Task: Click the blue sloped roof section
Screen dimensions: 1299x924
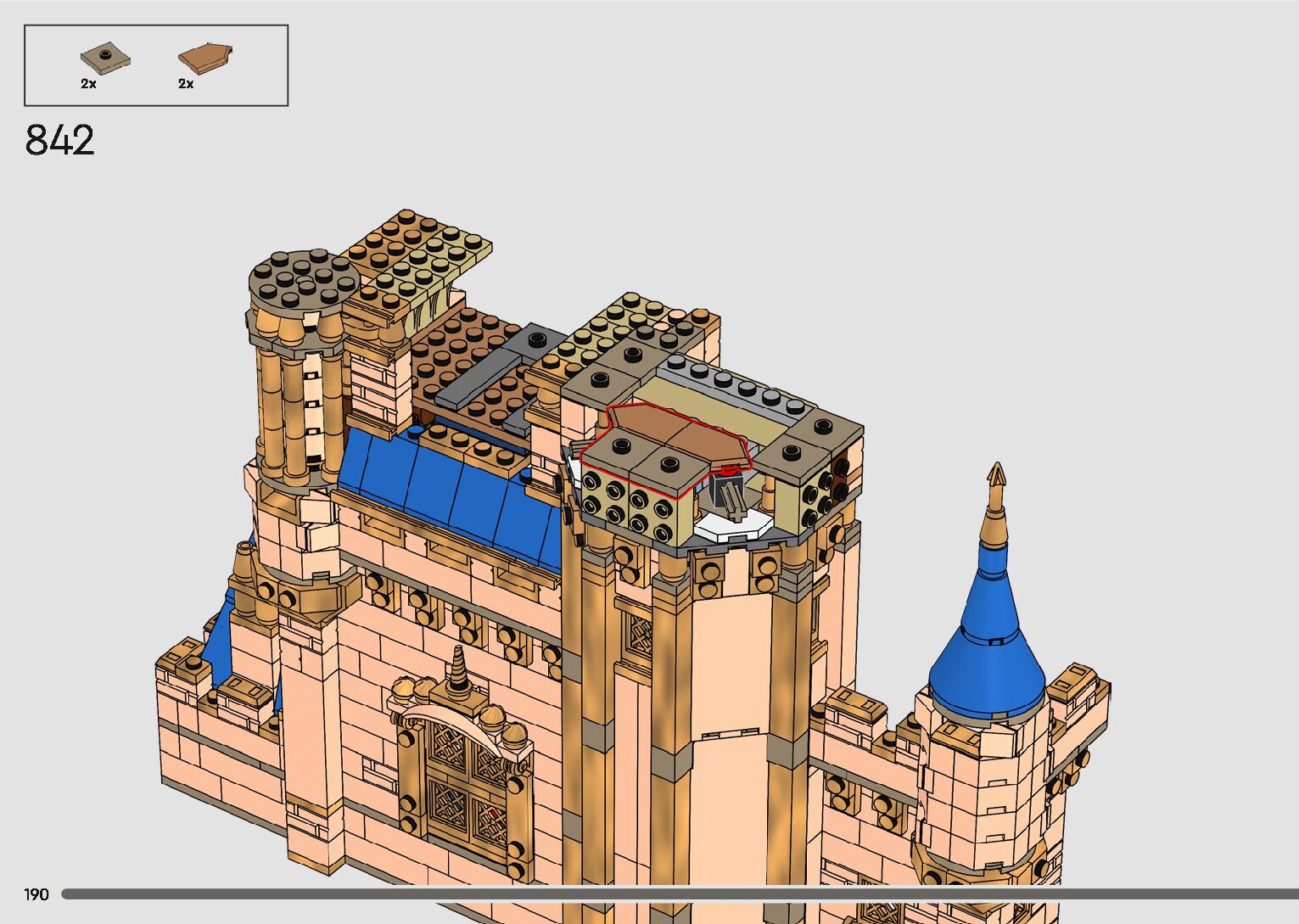Action: click(x=450, y=492)
